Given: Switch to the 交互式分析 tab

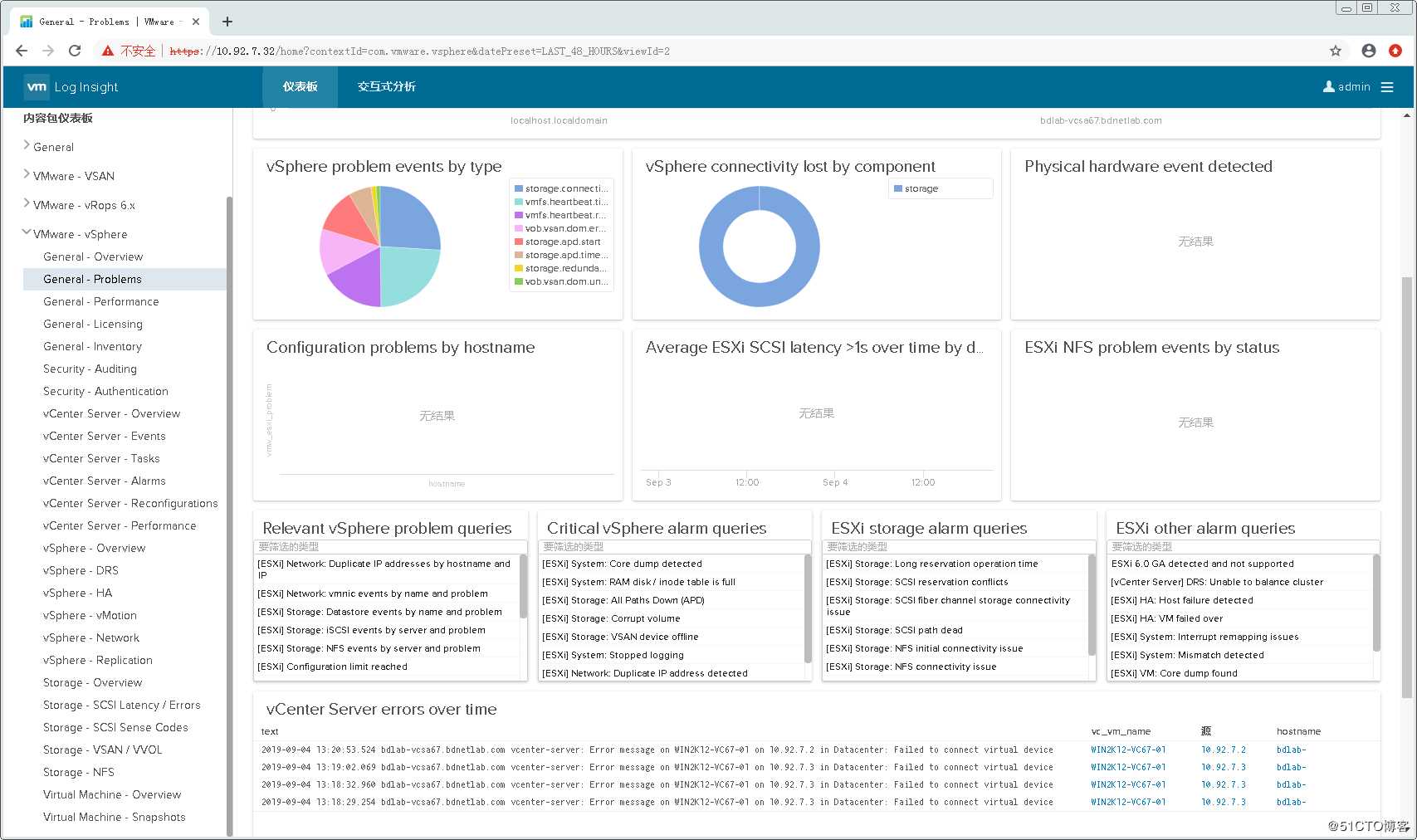Looking at the screenshot, I should click(387, 86).
